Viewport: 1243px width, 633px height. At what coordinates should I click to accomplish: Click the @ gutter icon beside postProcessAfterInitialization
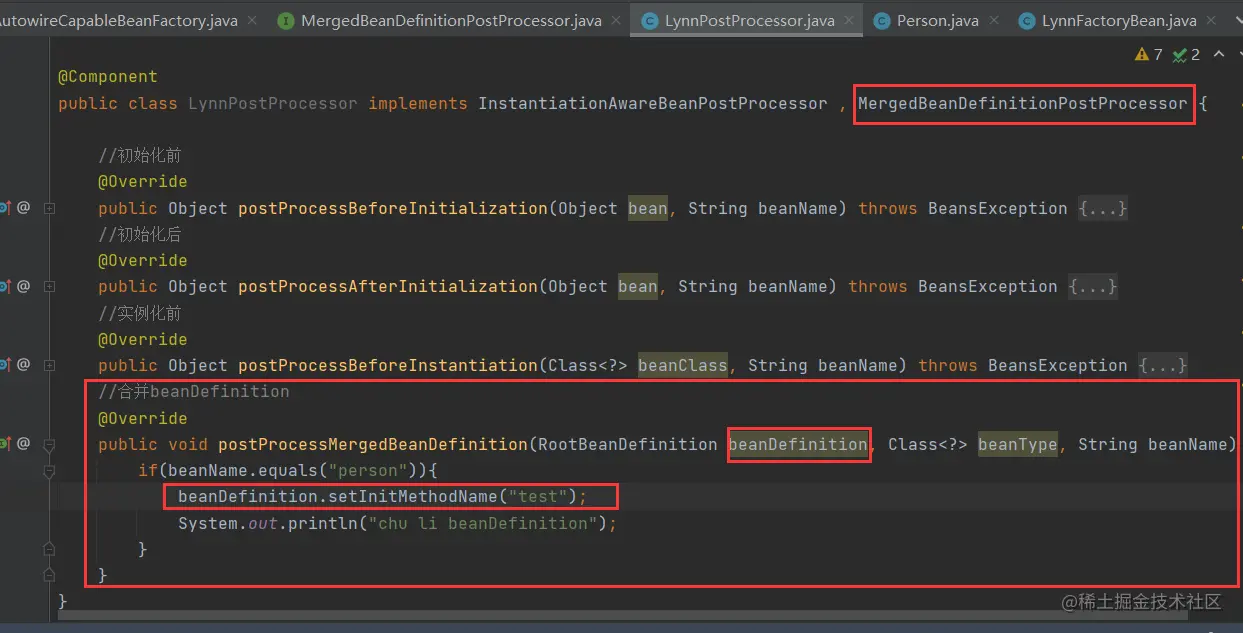pos(23,286)
